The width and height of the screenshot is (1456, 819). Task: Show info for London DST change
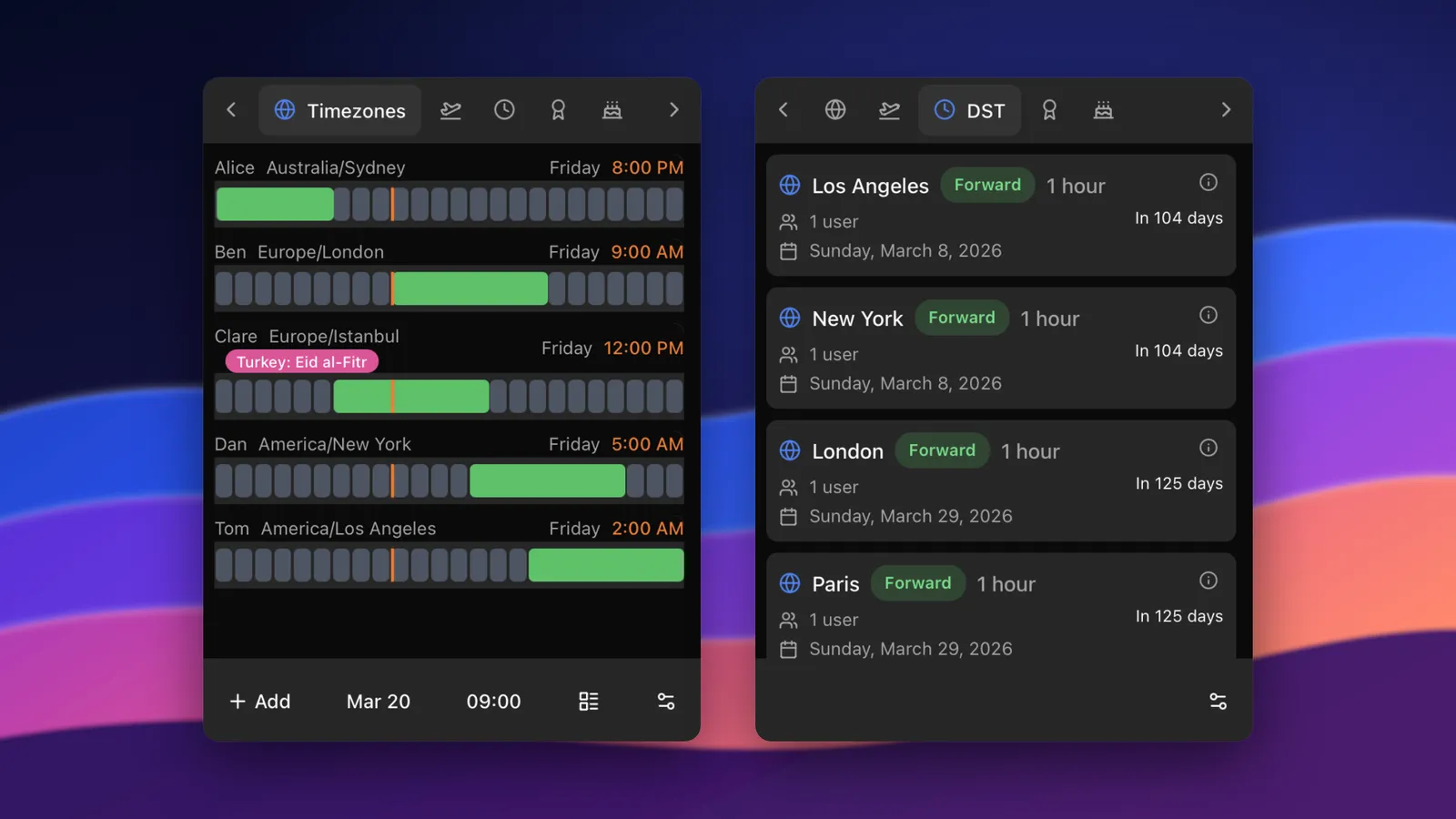pos(1208,448)
